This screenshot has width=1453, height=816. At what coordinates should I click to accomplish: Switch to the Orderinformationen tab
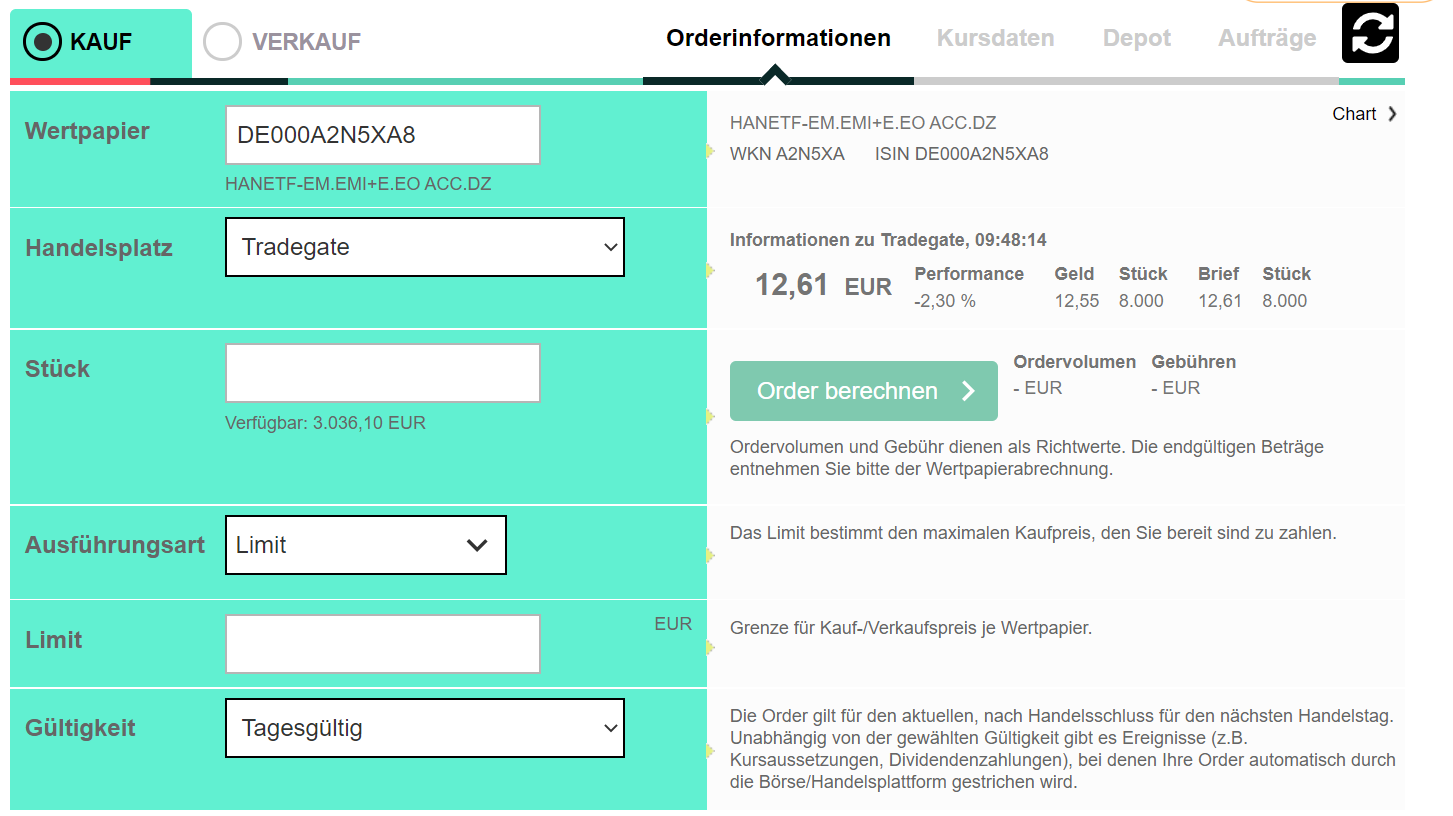(778, 38)
